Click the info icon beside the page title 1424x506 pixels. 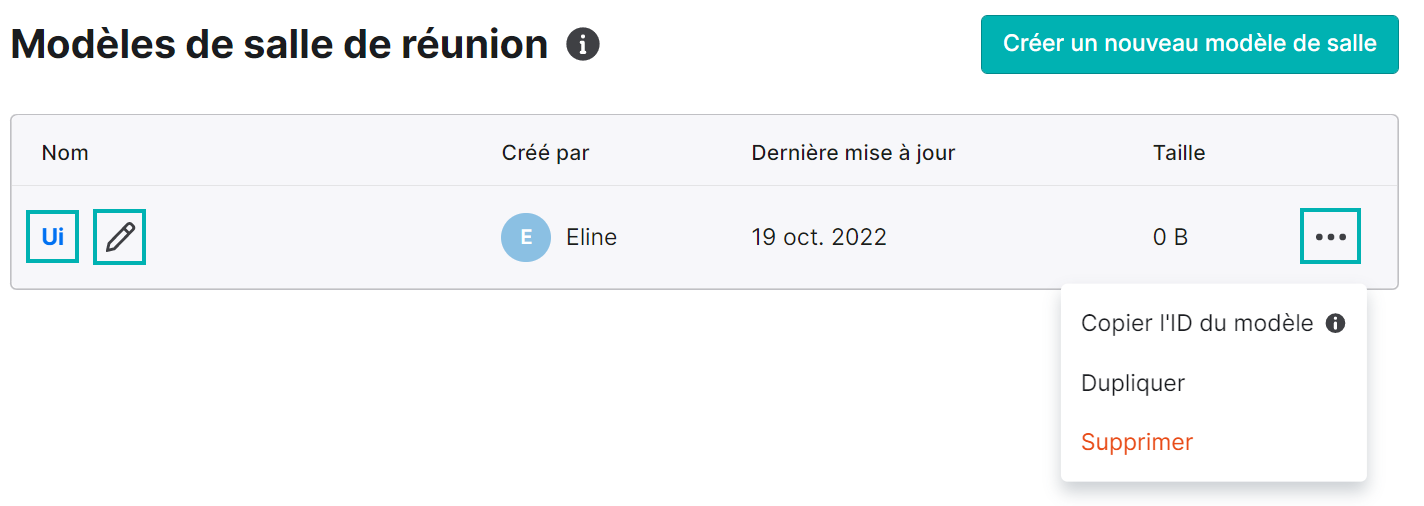tap(583, 44)
